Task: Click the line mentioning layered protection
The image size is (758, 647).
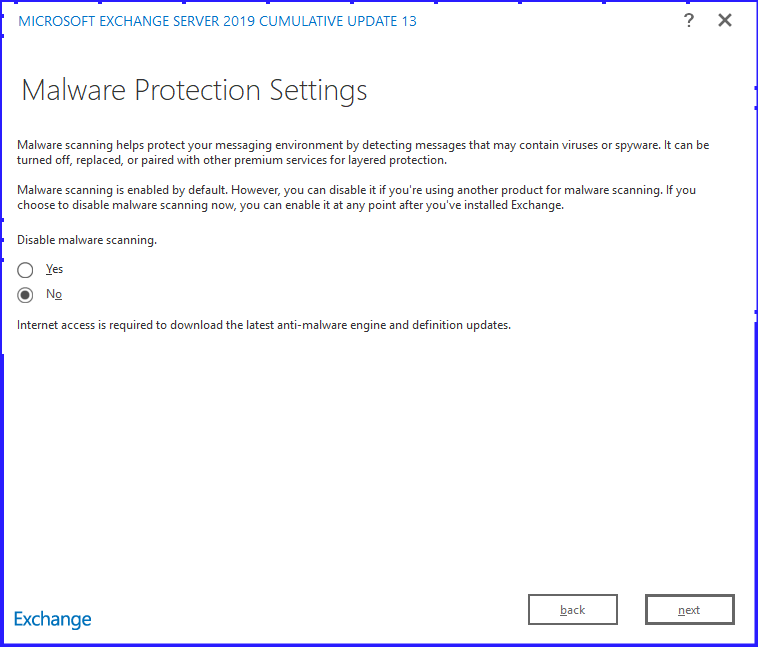Action: 231,160
